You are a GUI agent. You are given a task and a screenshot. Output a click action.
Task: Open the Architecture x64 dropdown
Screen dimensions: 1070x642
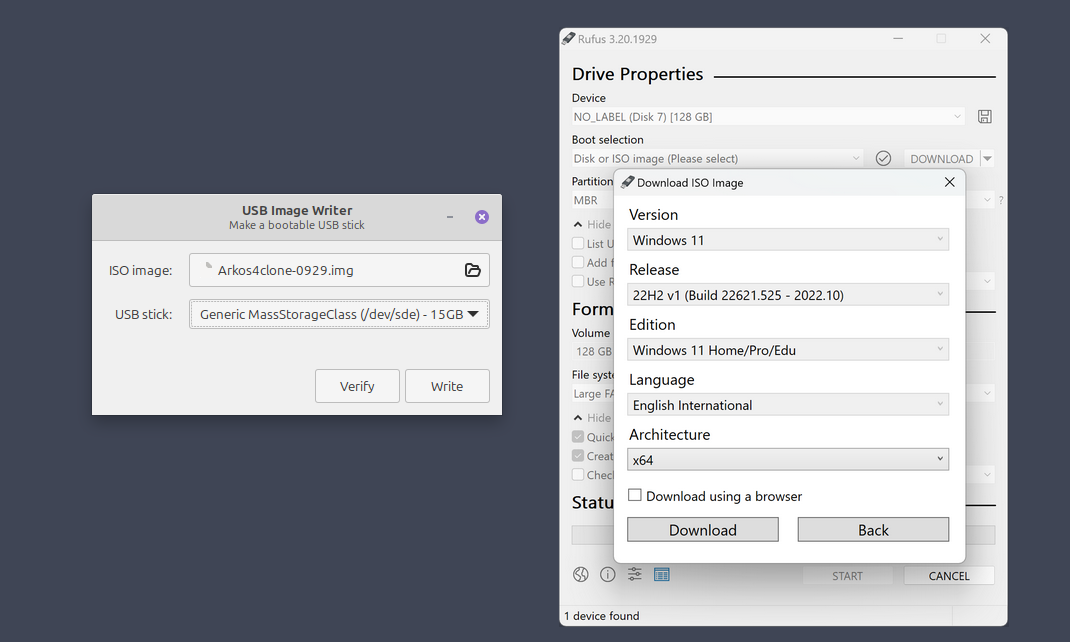coord(788,460)
